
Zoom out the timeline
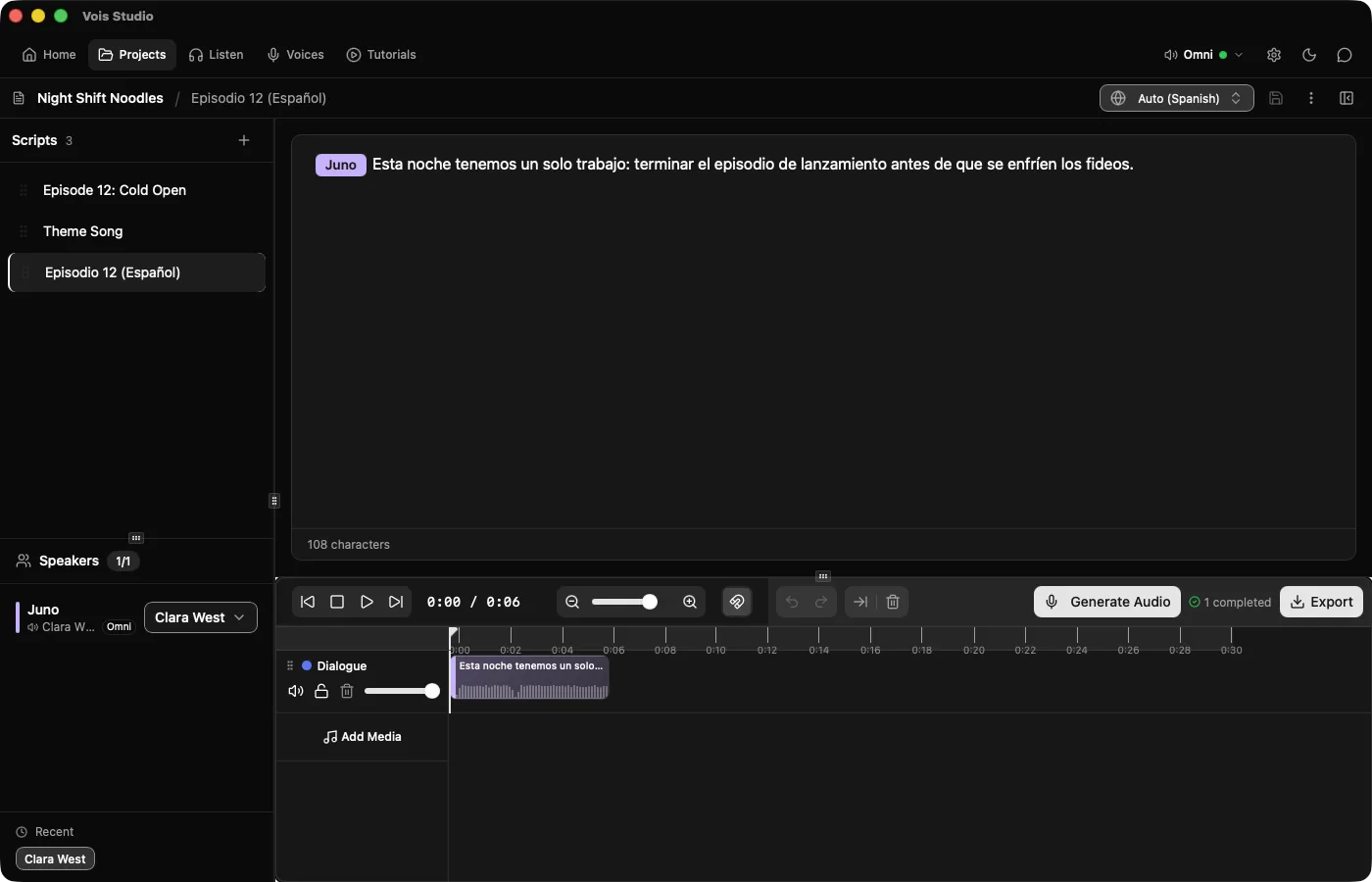pos(572,602)
